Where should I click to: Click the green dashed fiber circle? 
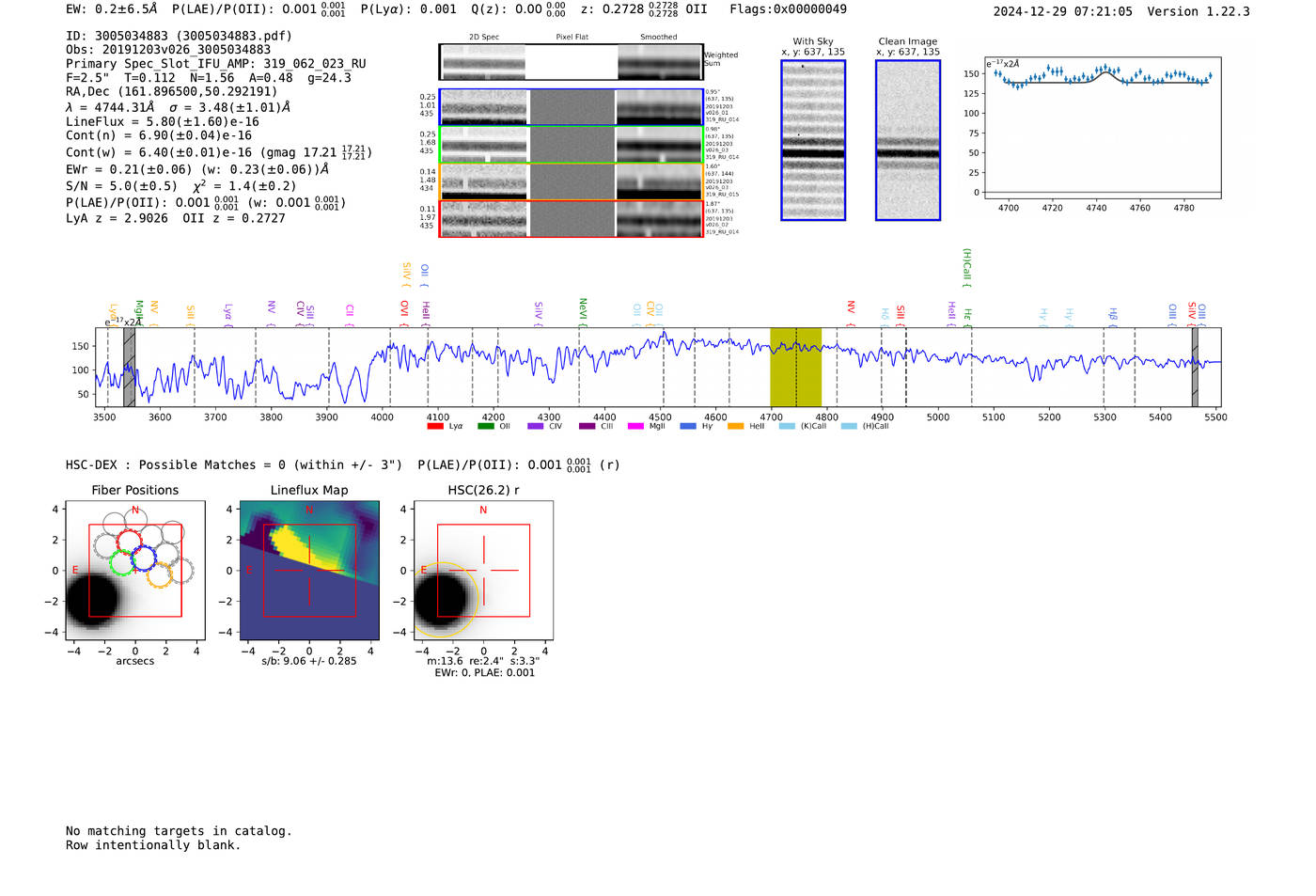point(121,563)
